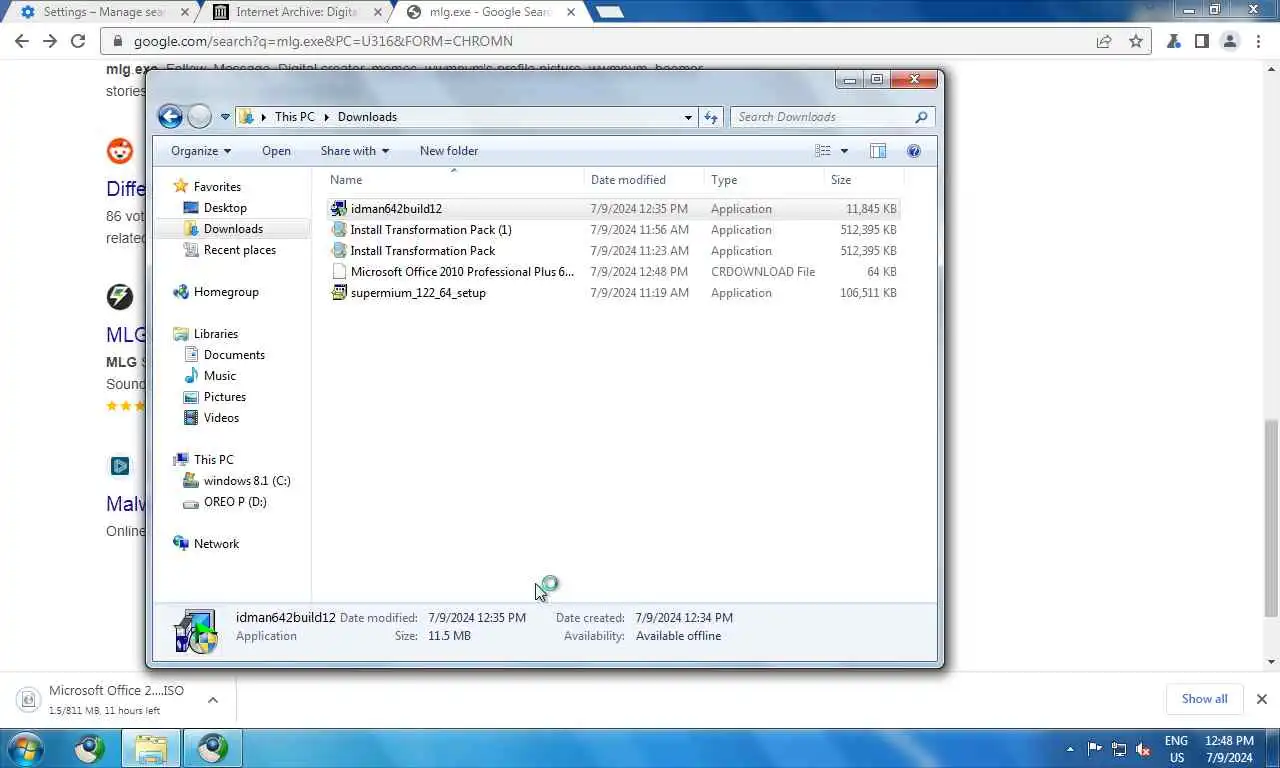Bookmark this page with the star icon

(x=1136, y=41)
